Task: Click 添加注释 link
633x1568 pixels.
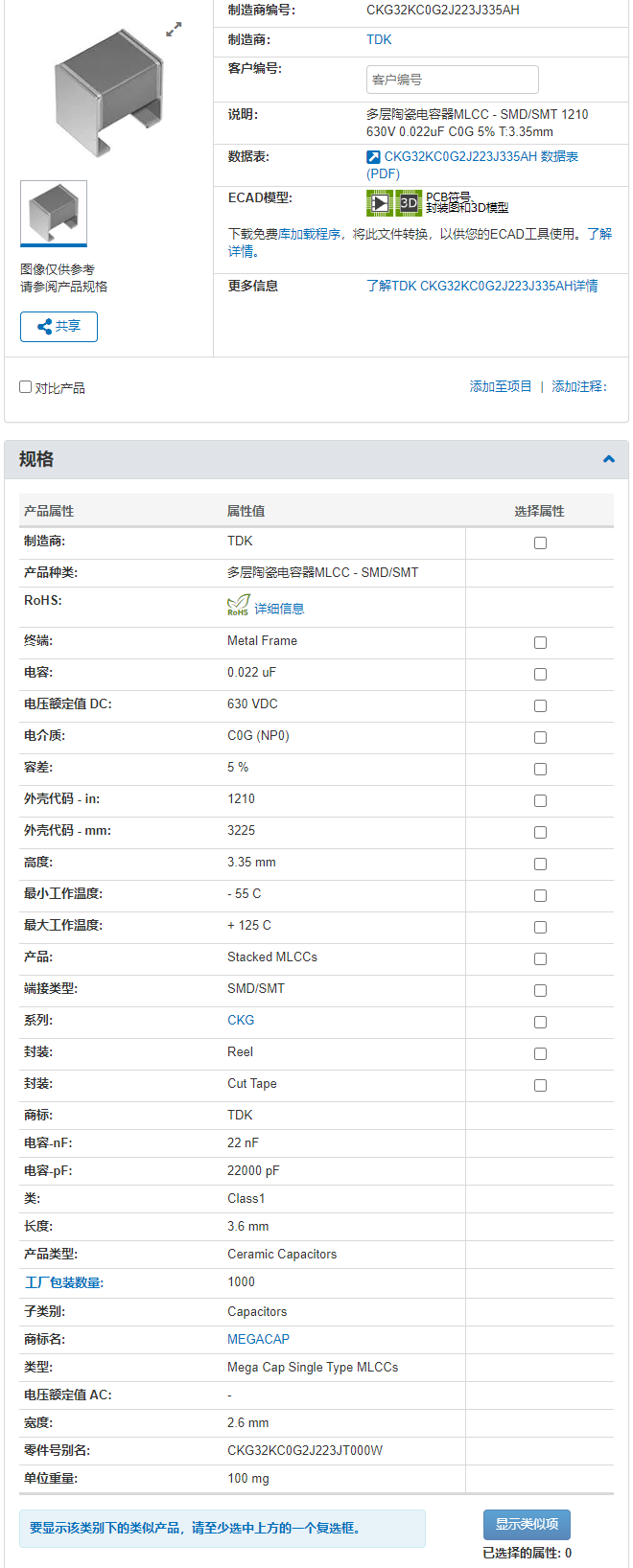Action: pos(579,386)
